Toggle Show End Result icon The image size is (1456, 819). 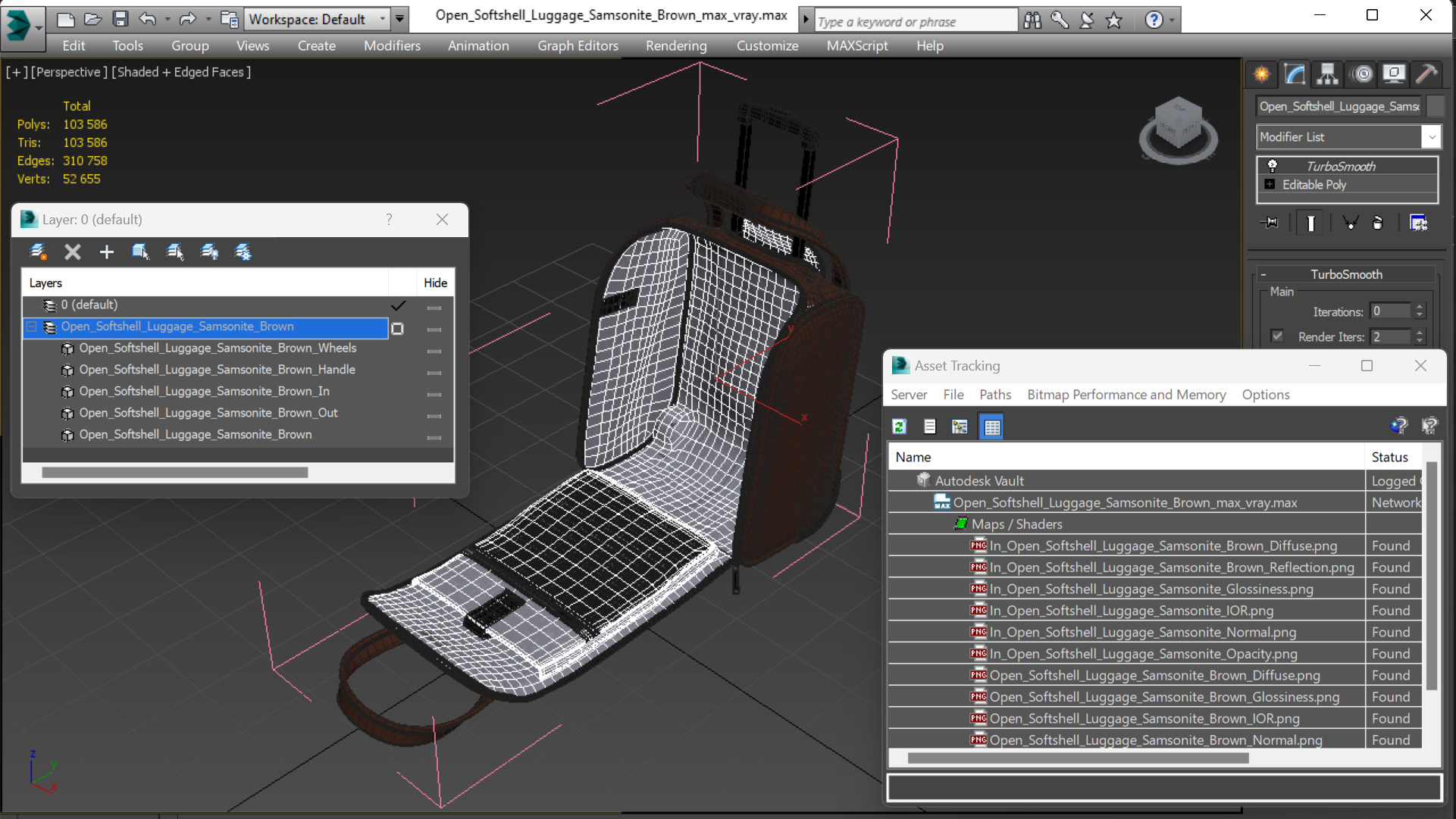click(x=1310, y=223)
